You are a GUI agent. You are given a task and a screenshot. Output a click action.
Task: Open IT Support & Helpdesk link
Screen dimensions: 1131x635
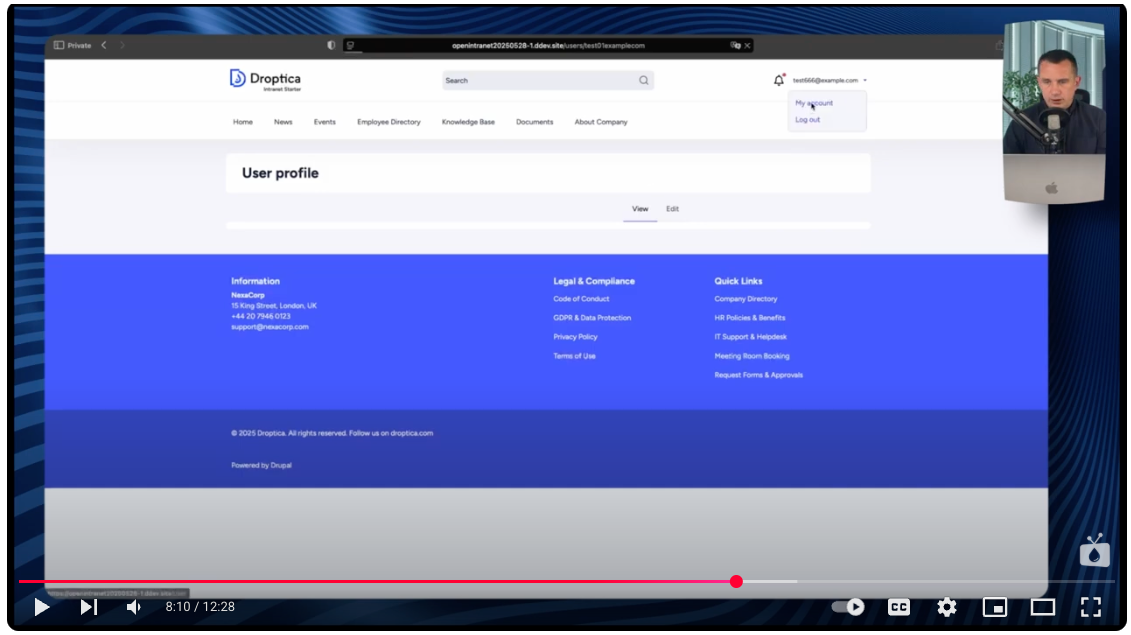click(750, 337)
